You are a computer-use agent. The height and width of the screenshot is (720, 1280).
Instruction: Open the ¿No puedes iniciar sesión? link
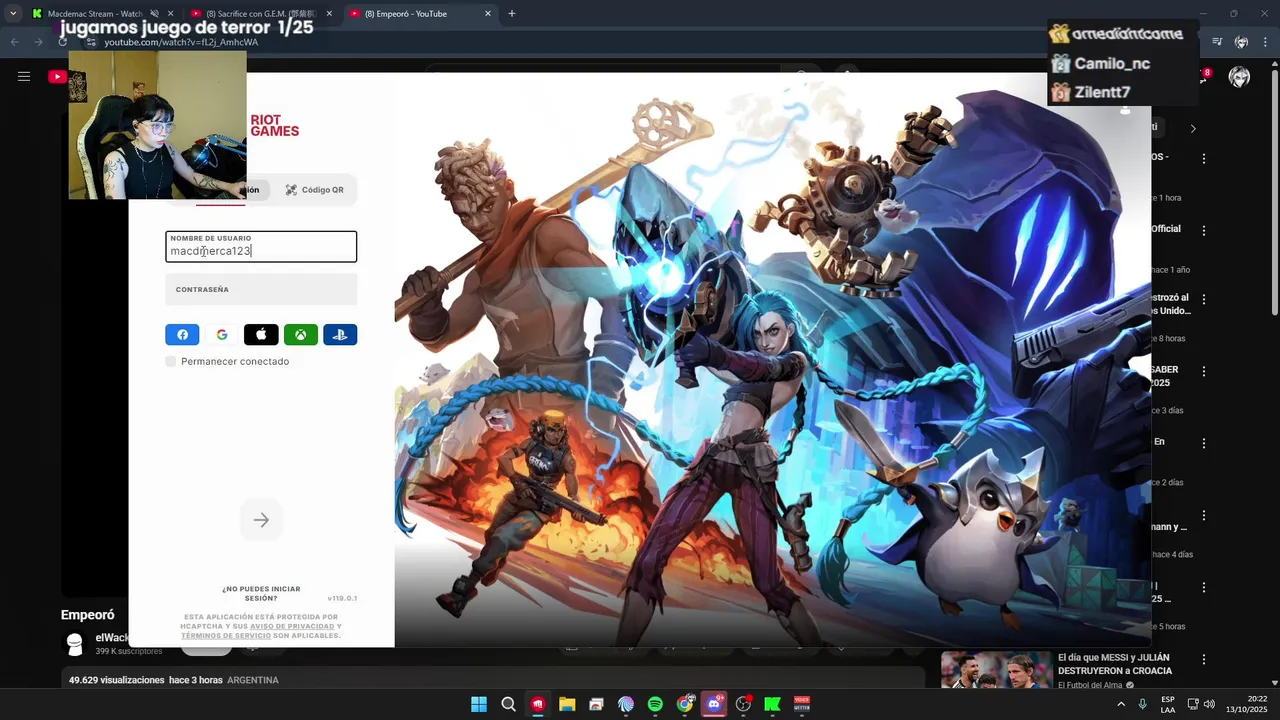[x=261, y=593]
